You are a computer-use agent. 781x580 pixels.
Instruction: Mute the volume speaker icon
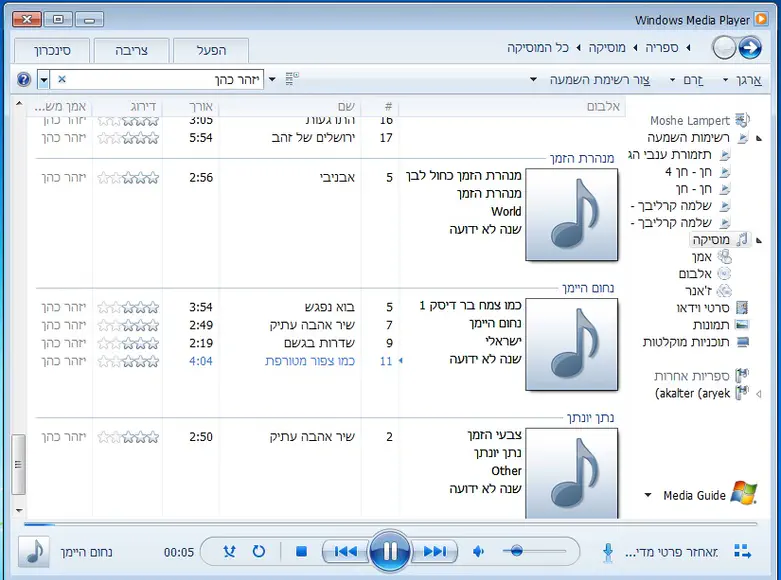[479, 551]
